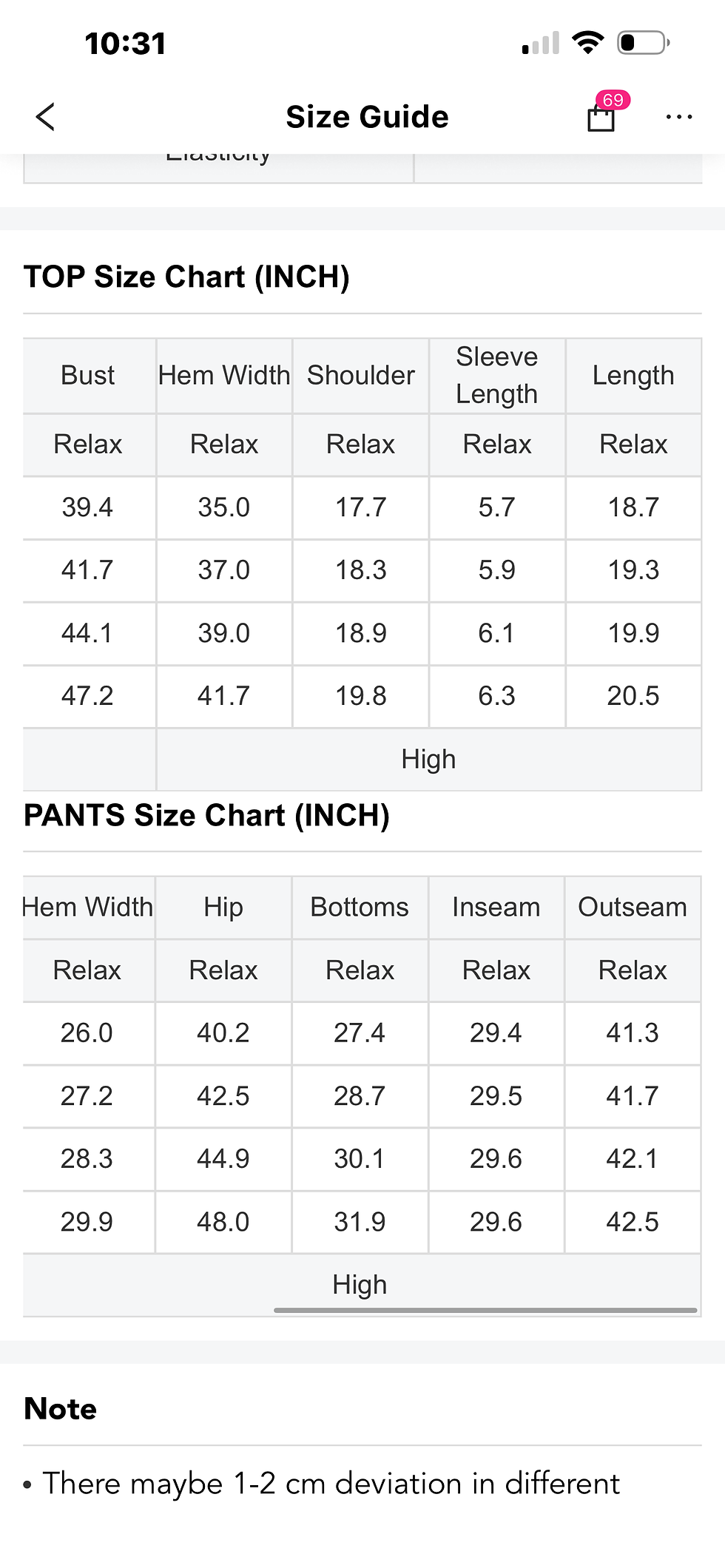Open the three-dots more options menu

click(x=679, y=117)
